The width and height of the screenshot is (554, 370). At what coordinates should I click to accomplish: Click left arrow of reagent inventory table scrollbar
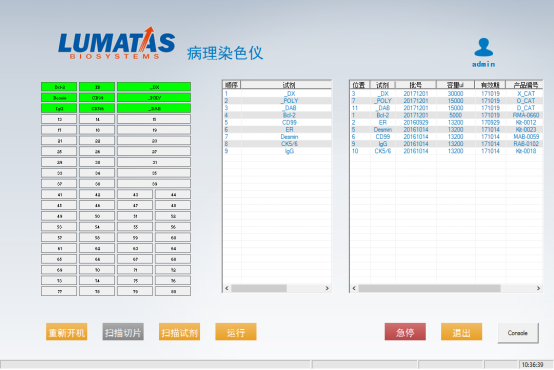point(354,288)
